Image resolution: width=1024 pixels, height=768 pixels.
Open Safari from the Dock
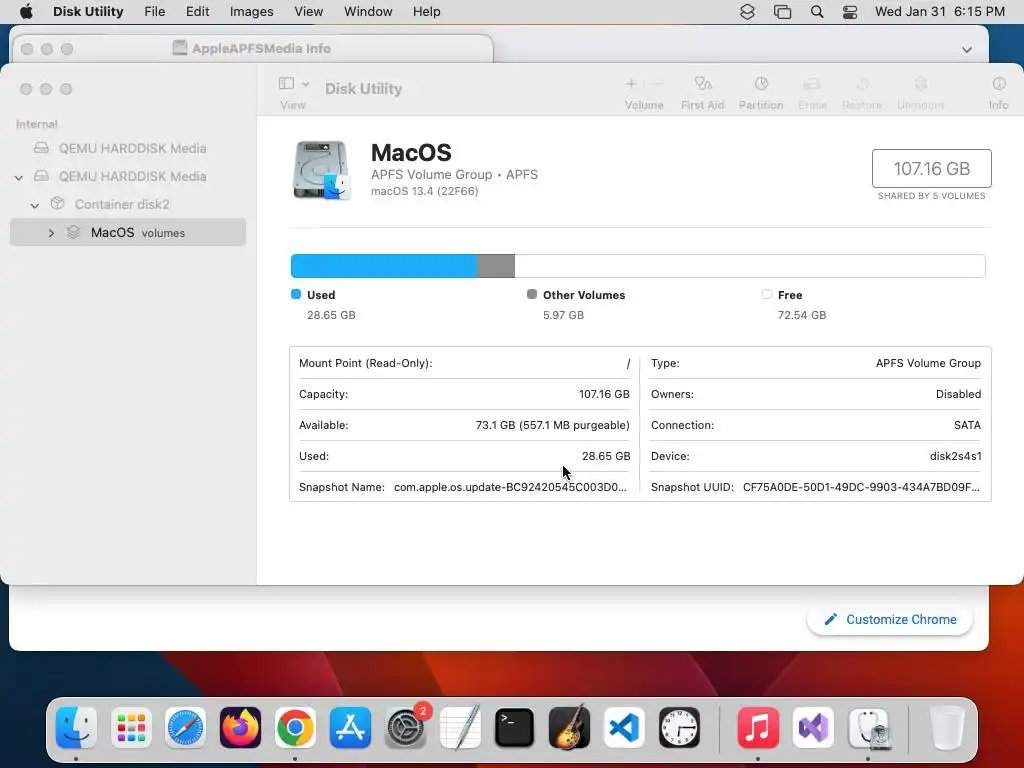pos(185,728)
